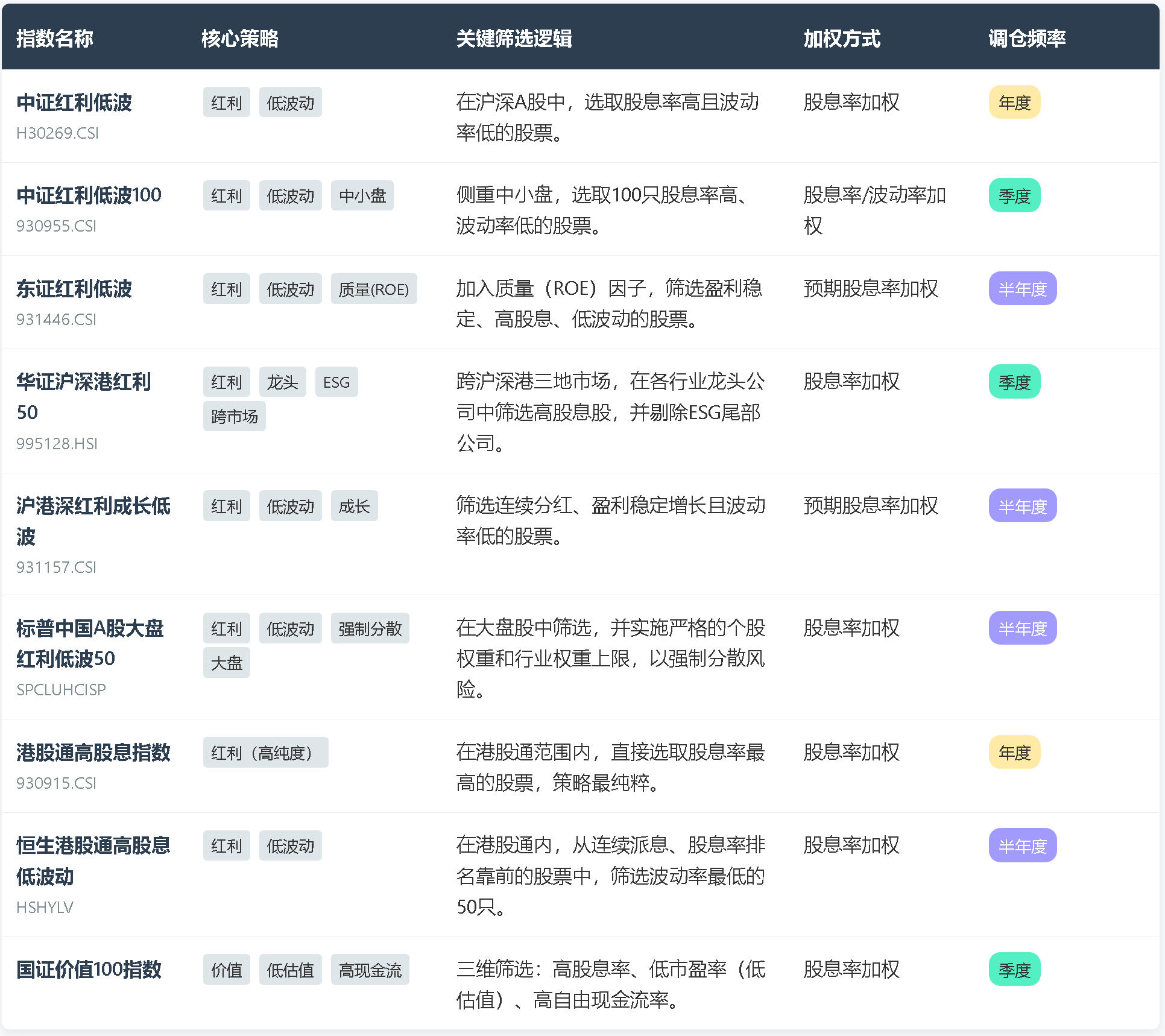The height and width of the screenshot is (1036, 1165).
Task: Click the 龙头 strategy tag
Action: 282,382
